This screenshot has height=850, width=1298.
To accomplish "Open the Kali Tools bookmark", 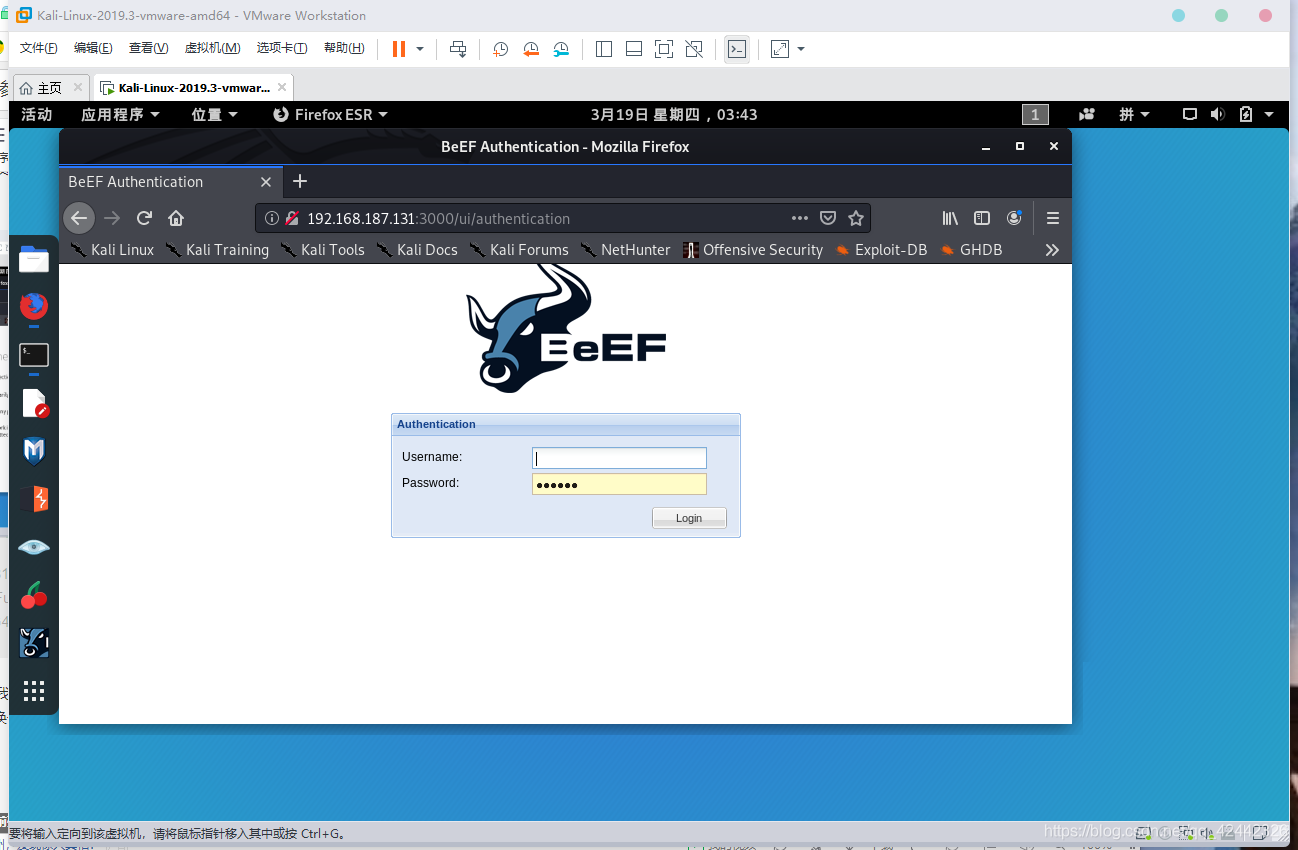I will pos(323,250).
